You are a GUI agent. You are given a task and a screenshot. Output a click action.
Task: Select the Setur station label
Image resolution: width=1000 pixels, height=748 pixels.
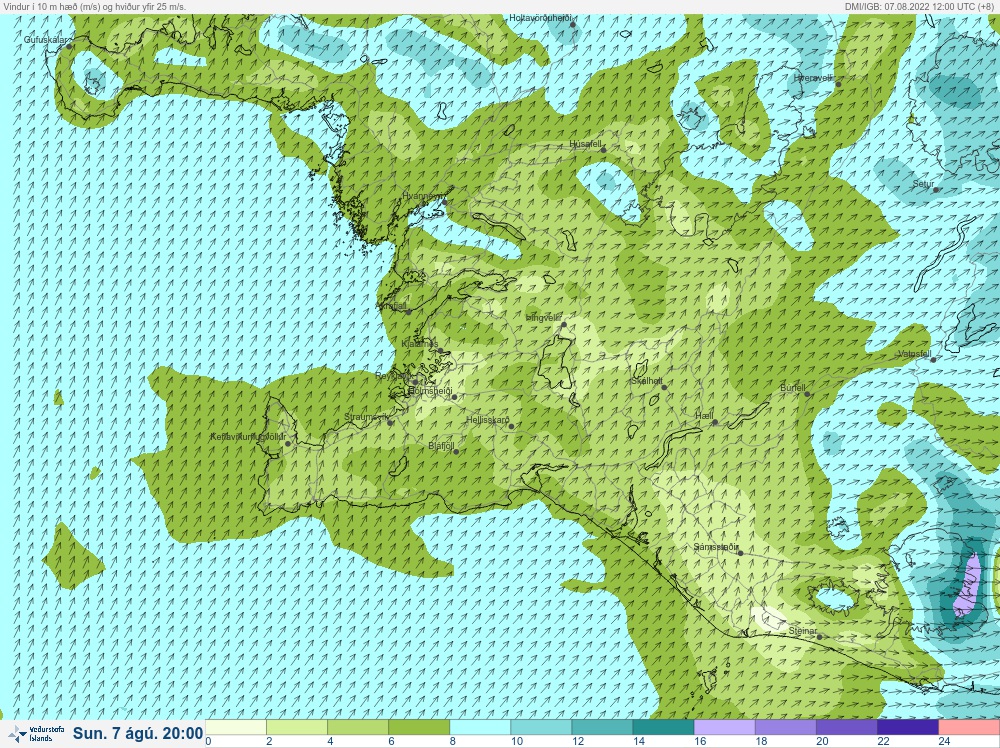click(x=923, y=184)
